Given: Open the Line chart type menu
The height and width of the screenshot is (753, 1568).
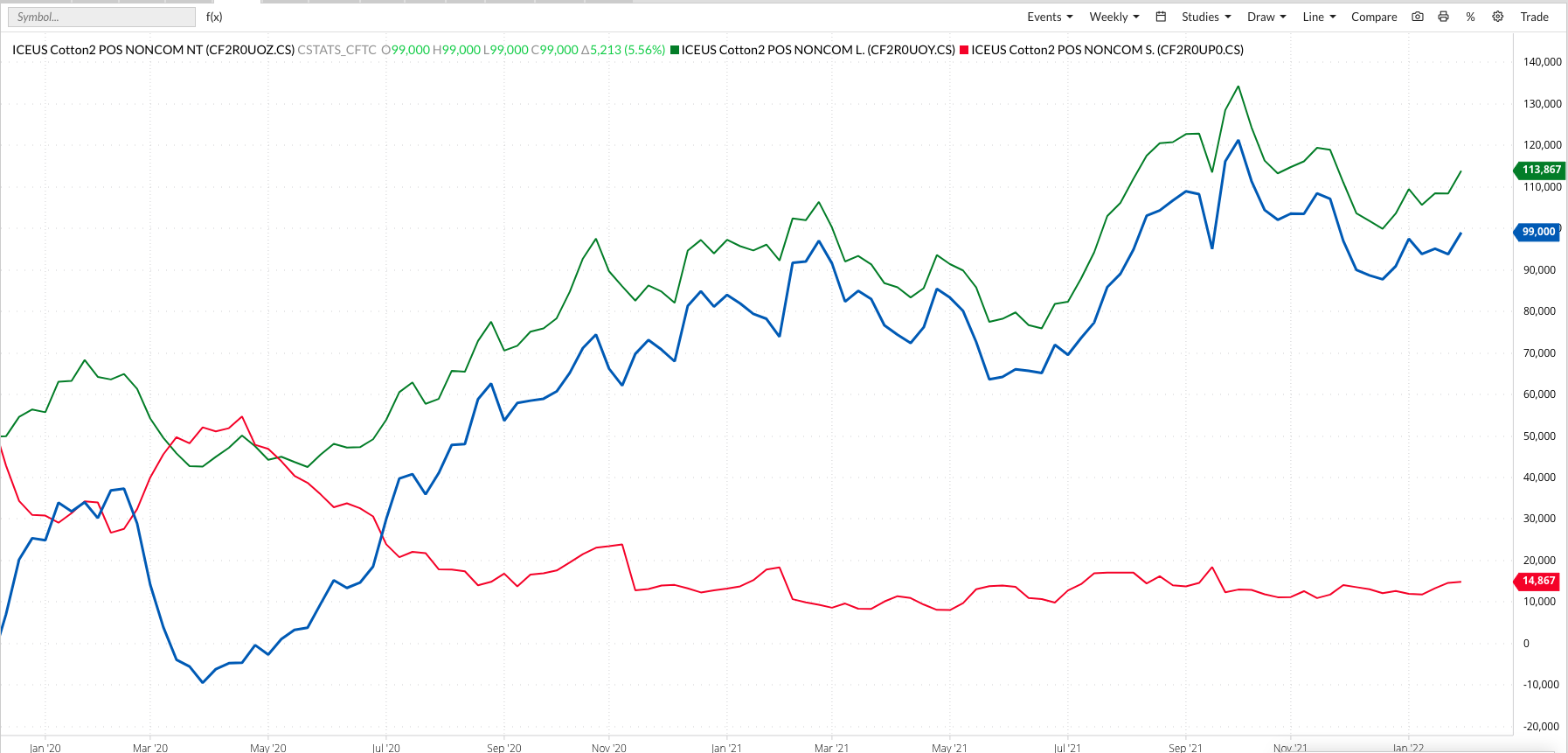Looking at the screenshot, I should click(x=1318, y=17).
